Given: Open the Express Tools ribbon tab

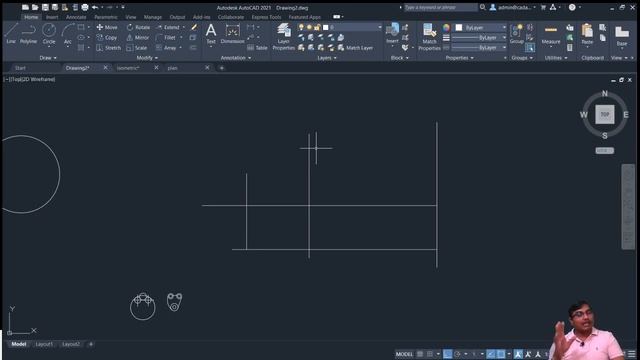Looking at the screenshot, I should (x=266, y=17).
